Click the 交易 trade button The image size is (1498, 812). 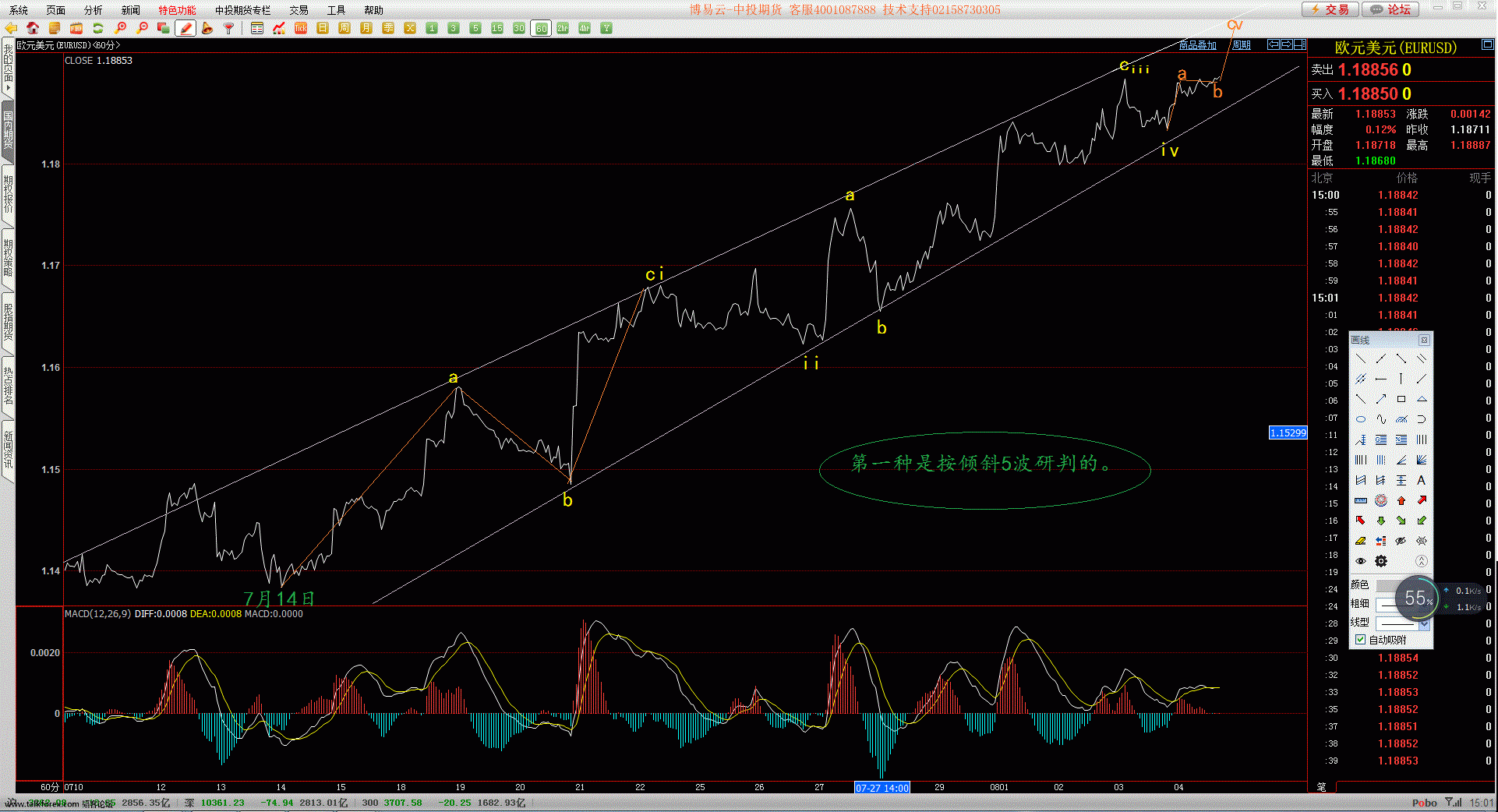pyautogui.click(x=1330, y=9)
